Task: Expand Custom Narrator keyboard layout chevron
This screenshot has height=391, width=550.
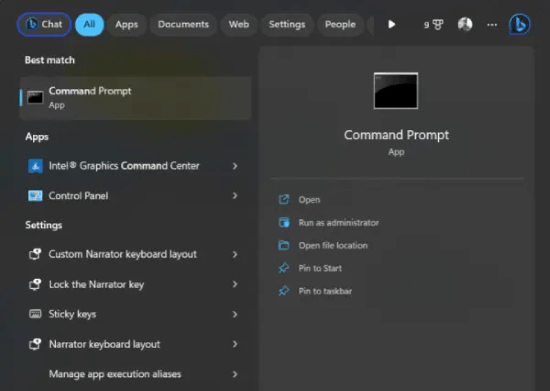Action: point(235,254)
